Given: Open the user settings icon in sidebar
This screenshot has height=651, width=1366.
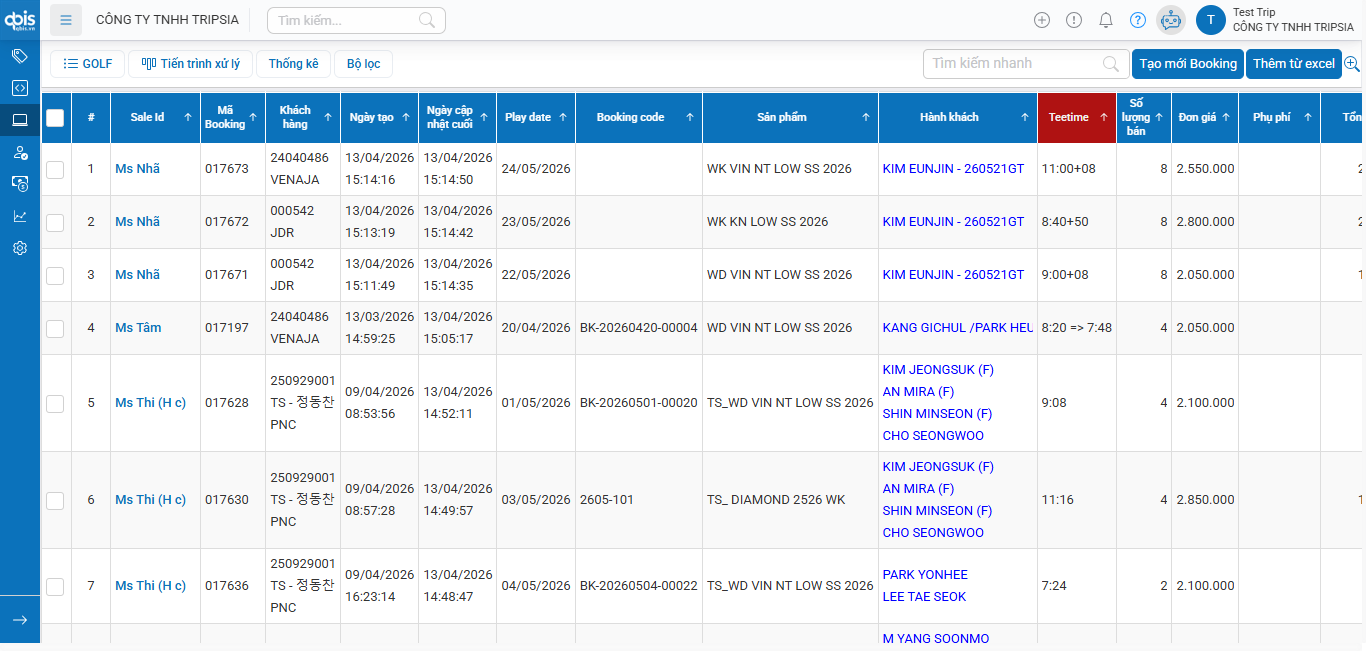Looking at the screenshot, I should click(x=19, y=152).
